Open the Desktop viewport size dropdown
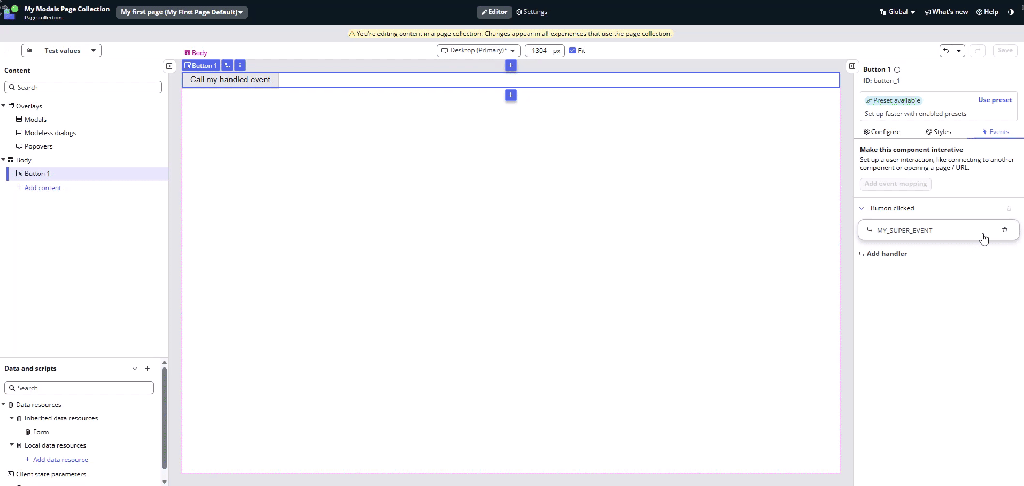The image size is (1024, 486). pyautogui.click(x=478, y=50)
